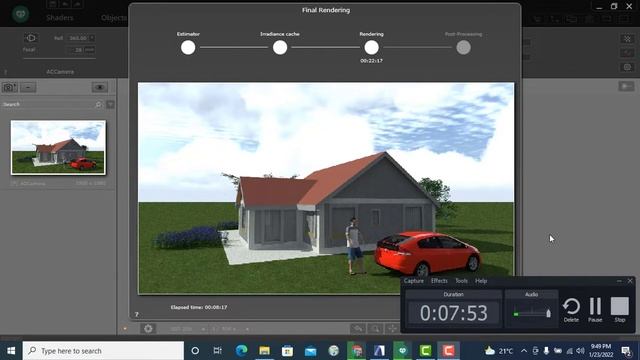This screenshot has width=640, height=360.
Task: Edit the Focal length field
Action: point(77,50)
